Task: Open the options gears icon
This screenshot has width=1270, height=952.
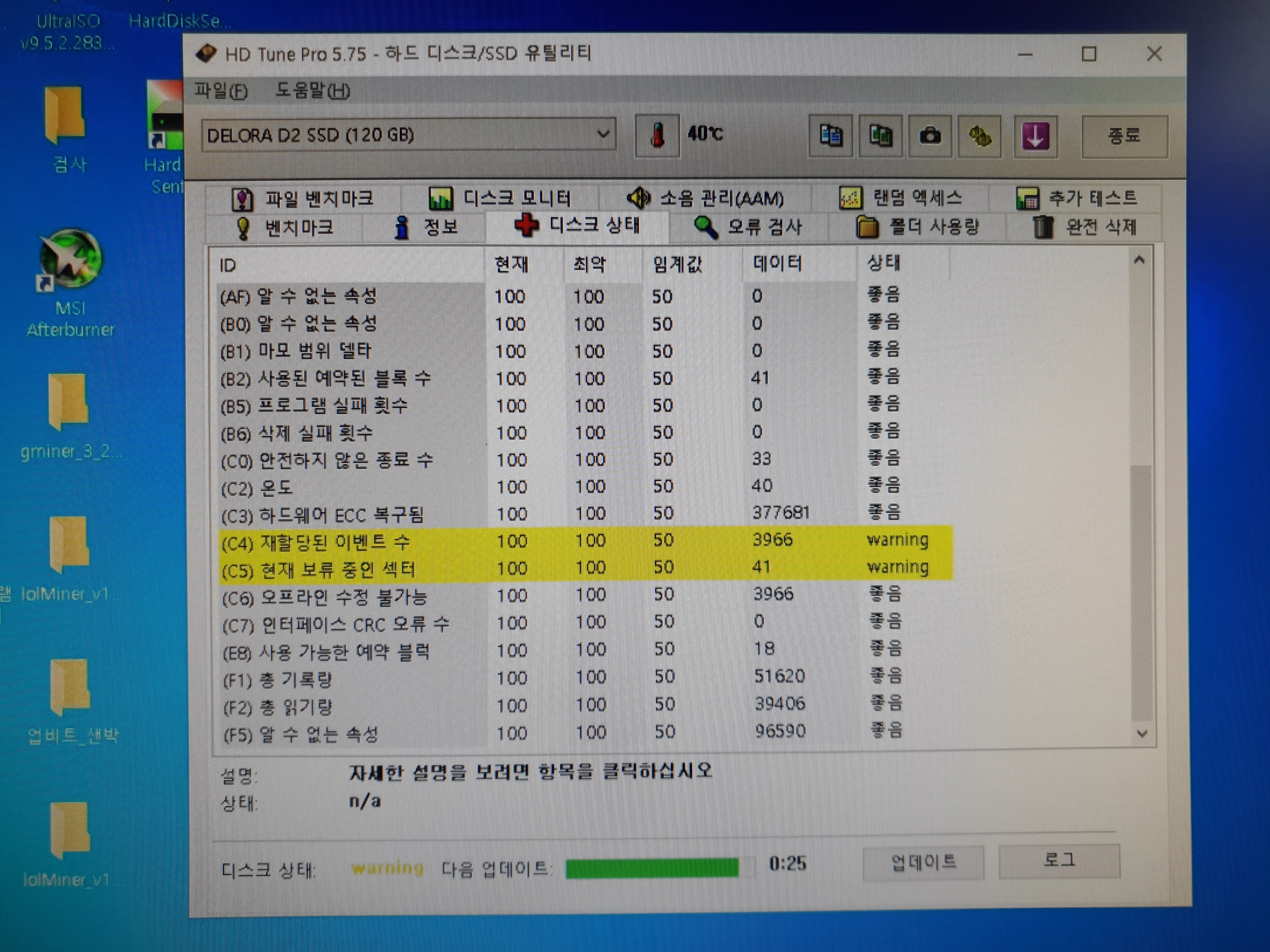Action: coord(980,136)
